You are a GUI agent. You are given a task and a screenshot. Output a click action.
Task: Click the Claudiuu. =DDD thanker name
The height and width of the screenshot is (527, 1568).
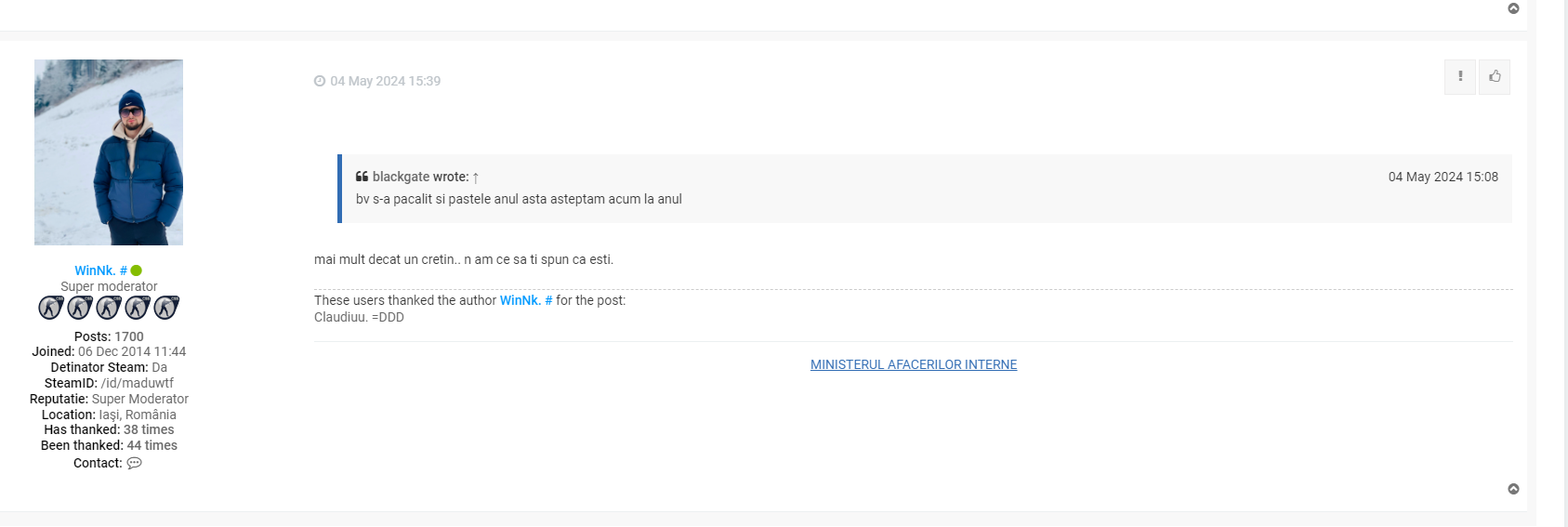(x=359, y=317)
